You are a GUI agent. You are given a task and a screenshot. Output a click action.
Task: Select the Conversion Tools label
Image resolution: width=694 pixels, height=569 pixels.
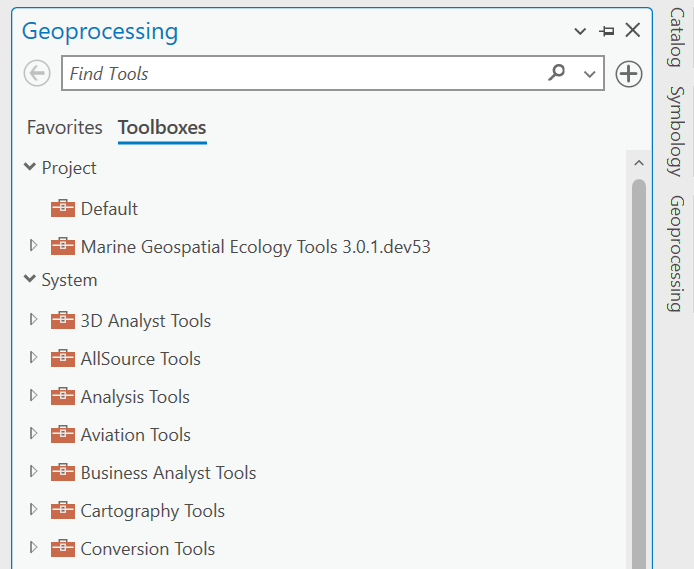point(148,549)
